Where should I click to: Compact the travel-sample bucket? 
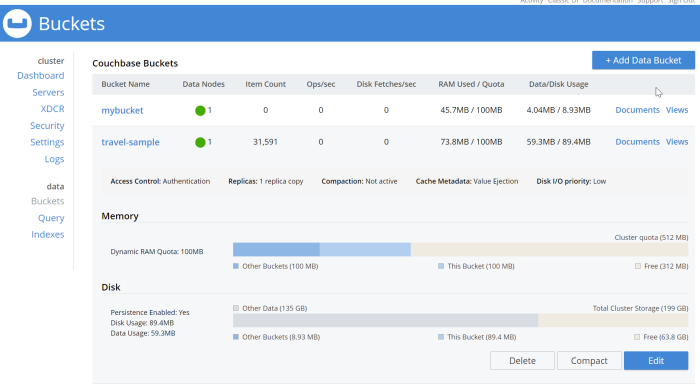[x=589, y=361]
